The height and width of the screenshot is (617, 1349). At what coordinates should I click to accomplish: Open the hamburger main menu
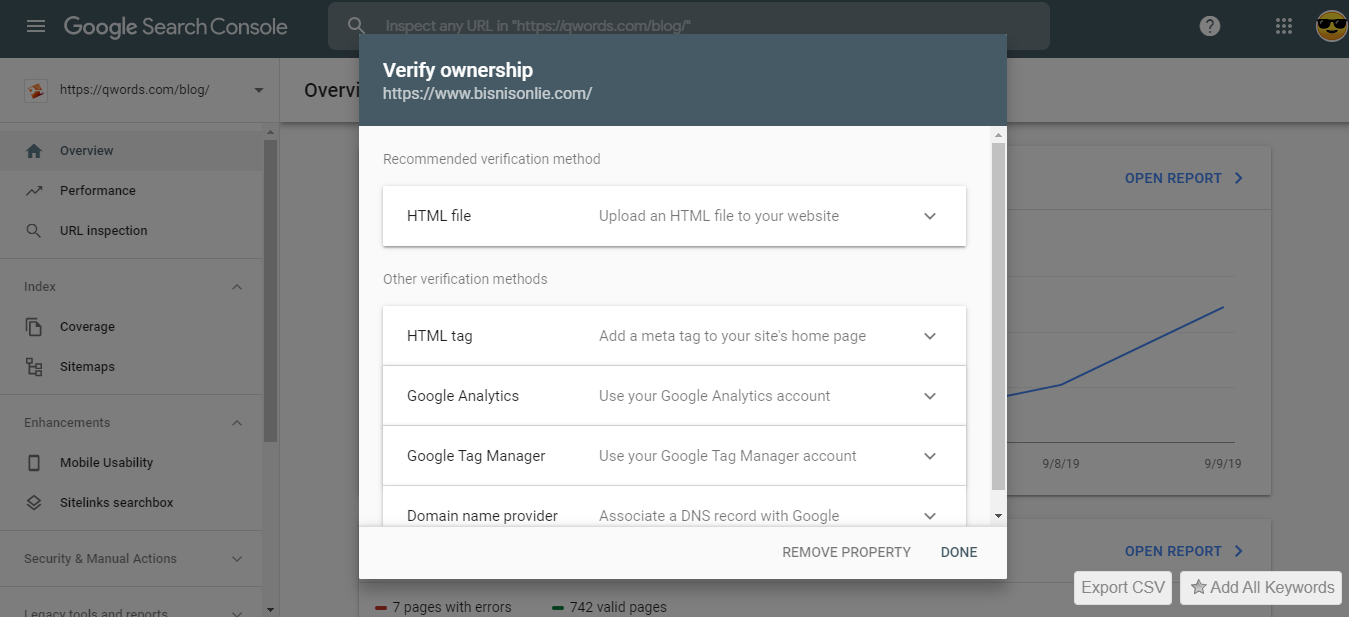point(36,26)
